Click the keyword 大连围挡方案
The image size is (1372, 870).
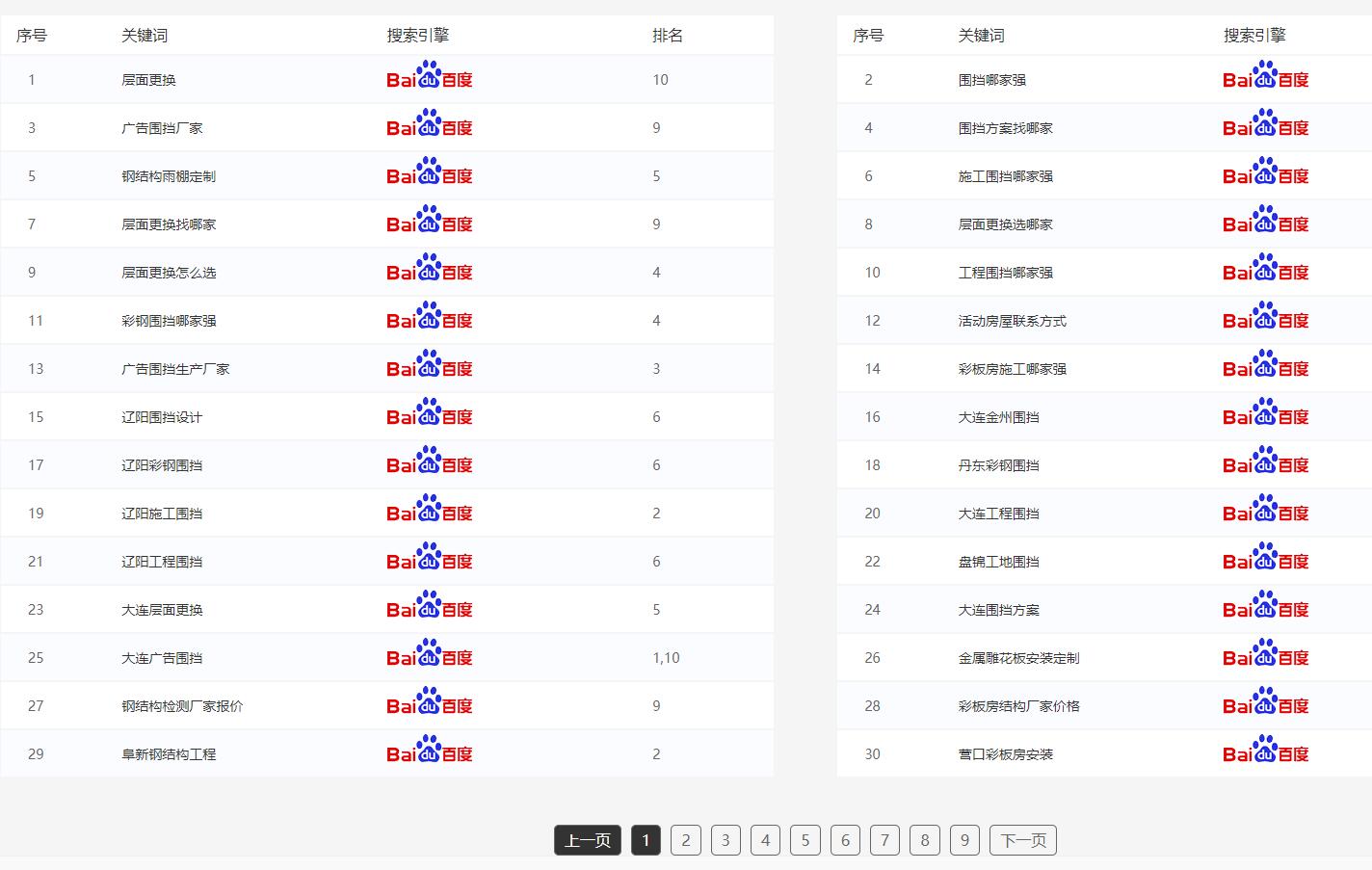pyautogui.click(x=999, y=610)
